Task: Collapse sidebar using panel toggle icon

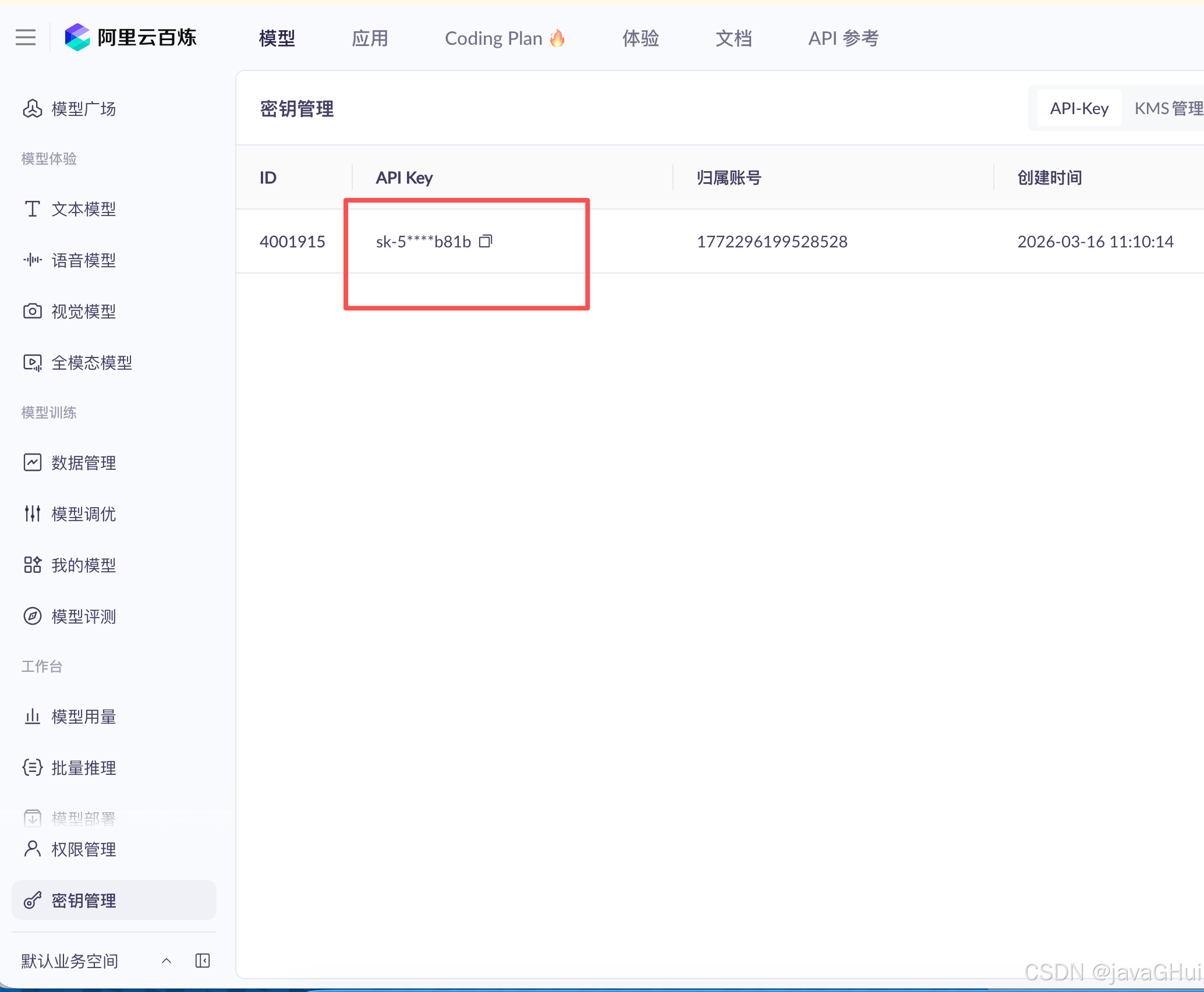Action: [203, 961]
